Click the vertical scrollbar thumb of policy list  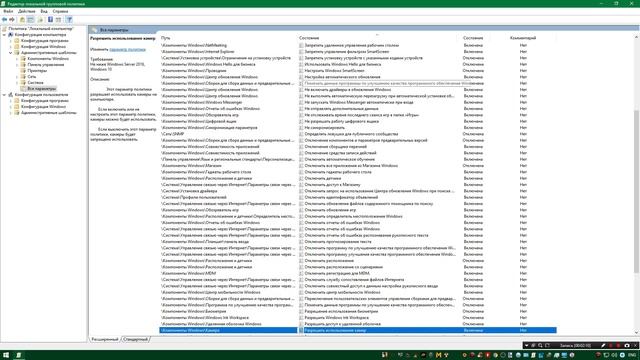636,191
